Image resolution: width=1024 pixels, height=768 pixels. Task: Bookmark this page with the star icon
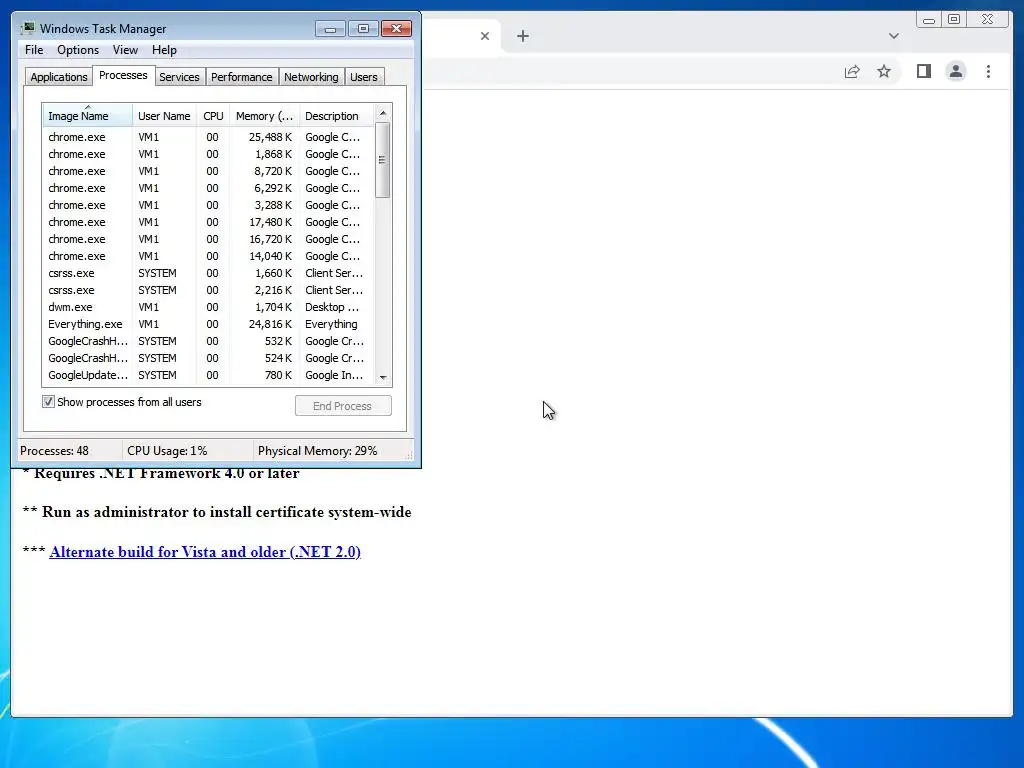click(x=884, y=71)
